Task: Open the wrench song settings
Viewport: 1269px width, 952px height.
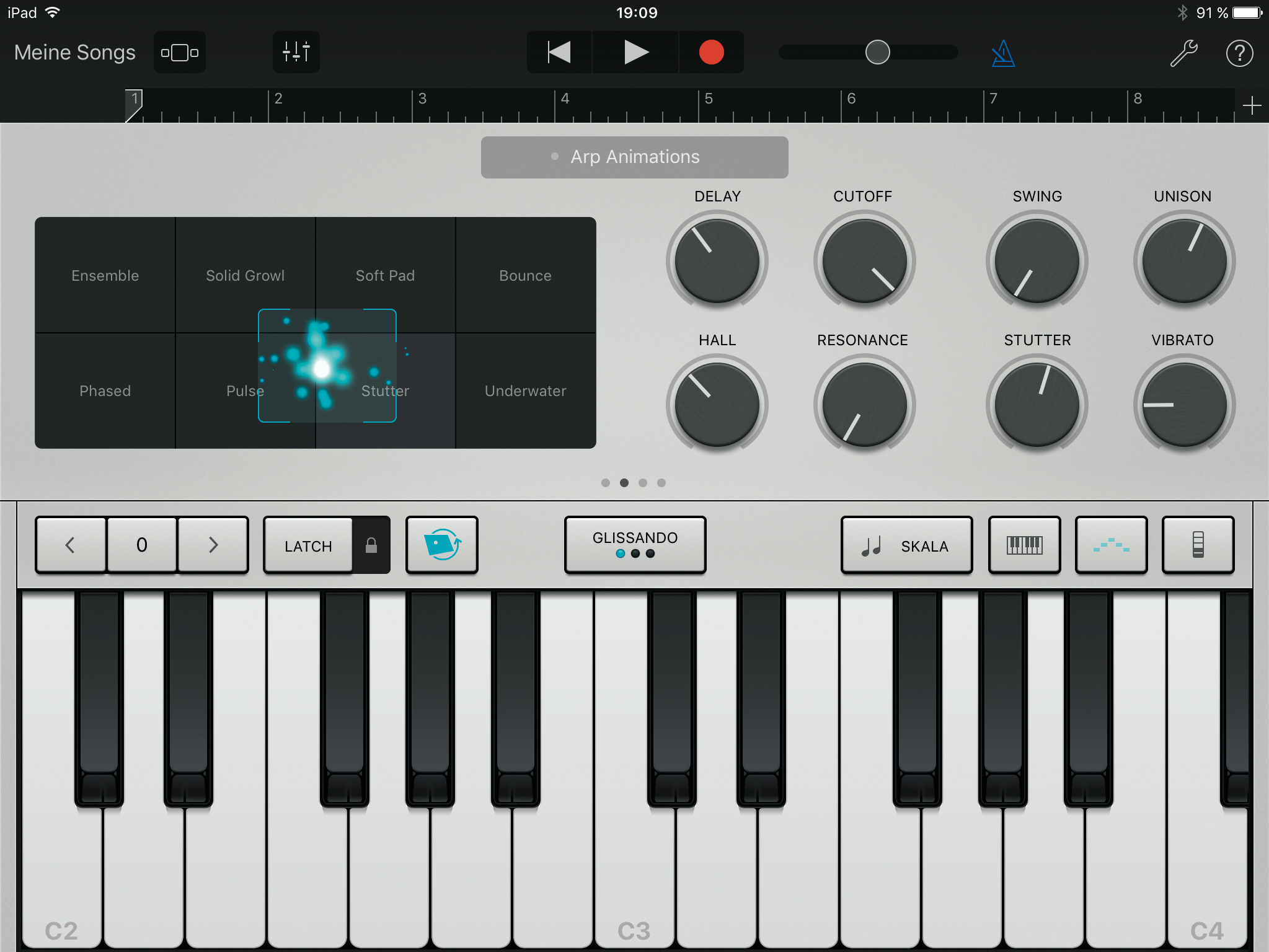Action: [1183, 53]
